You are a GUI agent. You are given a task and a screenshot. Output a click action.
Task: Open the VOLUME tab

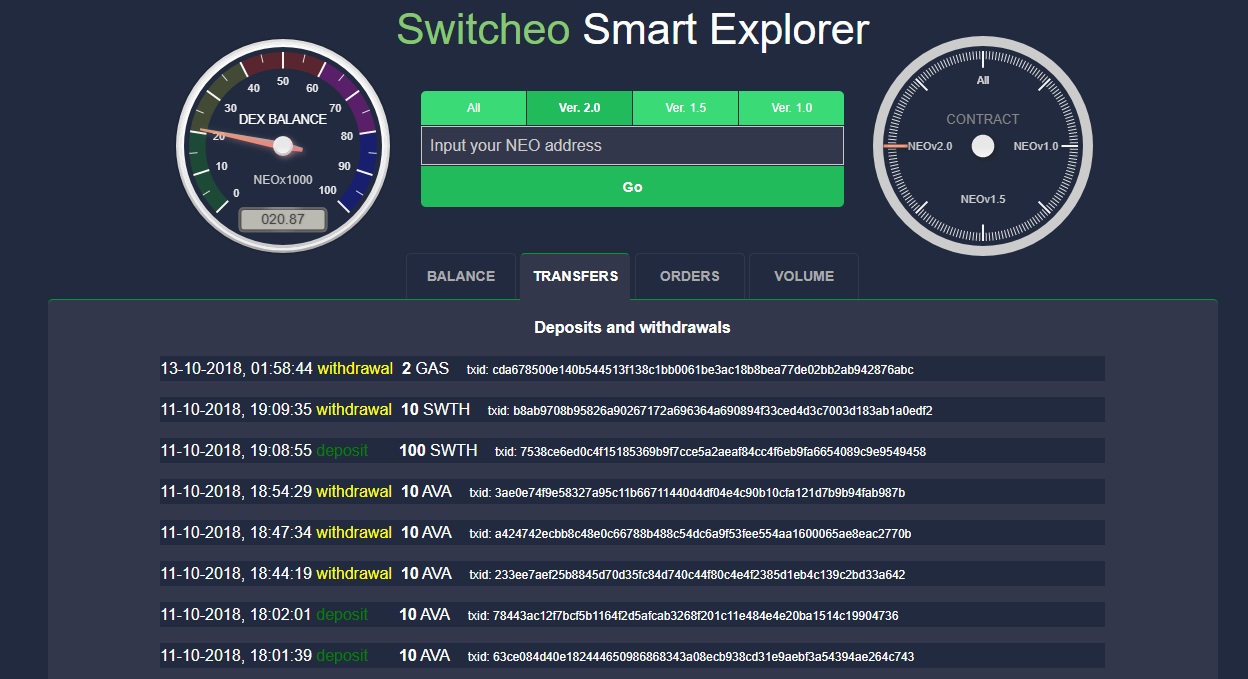pos(803,276)
